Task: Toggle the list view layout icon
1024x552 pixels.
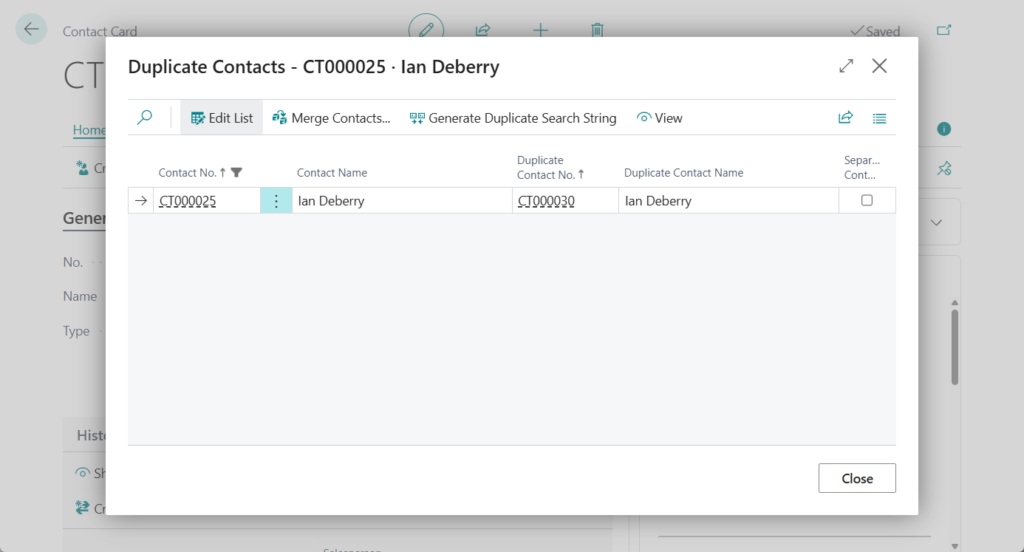Action: 879,118
